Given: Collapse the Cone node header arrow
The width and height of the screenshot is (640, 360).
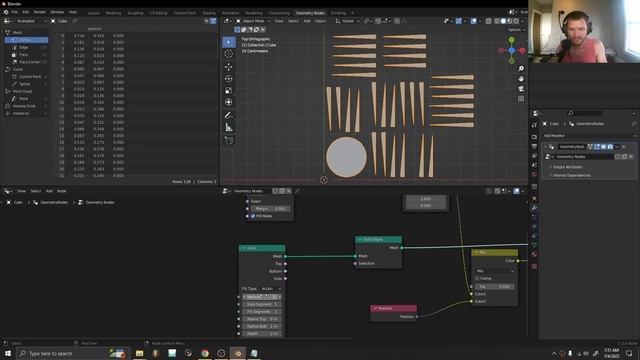Looking at the screenshot, I should coord(244,248).
